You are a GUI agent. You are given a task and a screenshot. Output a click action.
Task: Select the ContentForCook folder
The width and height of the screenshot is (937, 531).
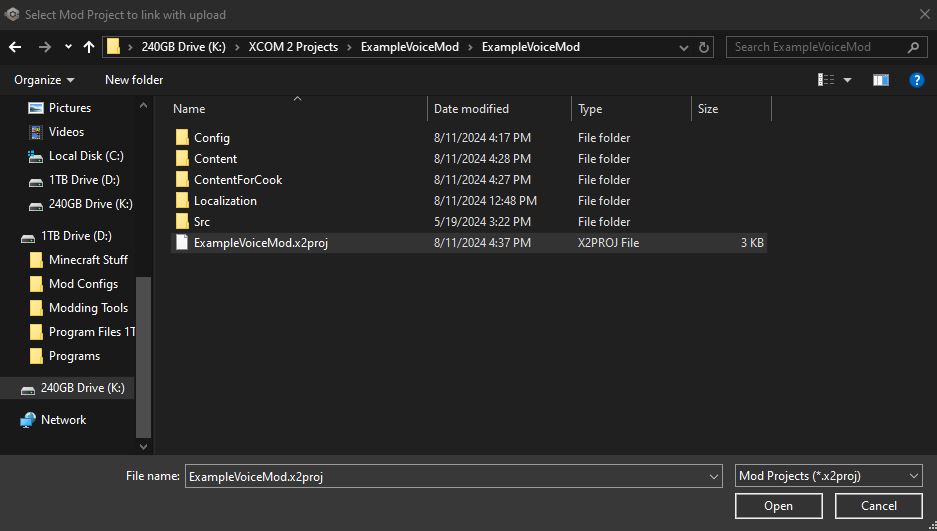(x=238, y=180)
